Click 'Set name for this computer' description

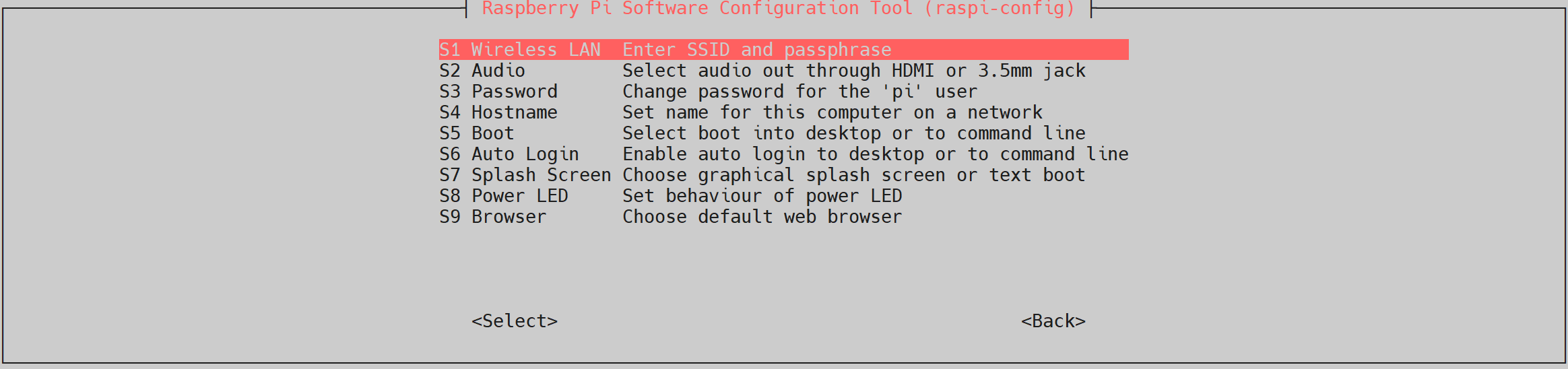832,112
